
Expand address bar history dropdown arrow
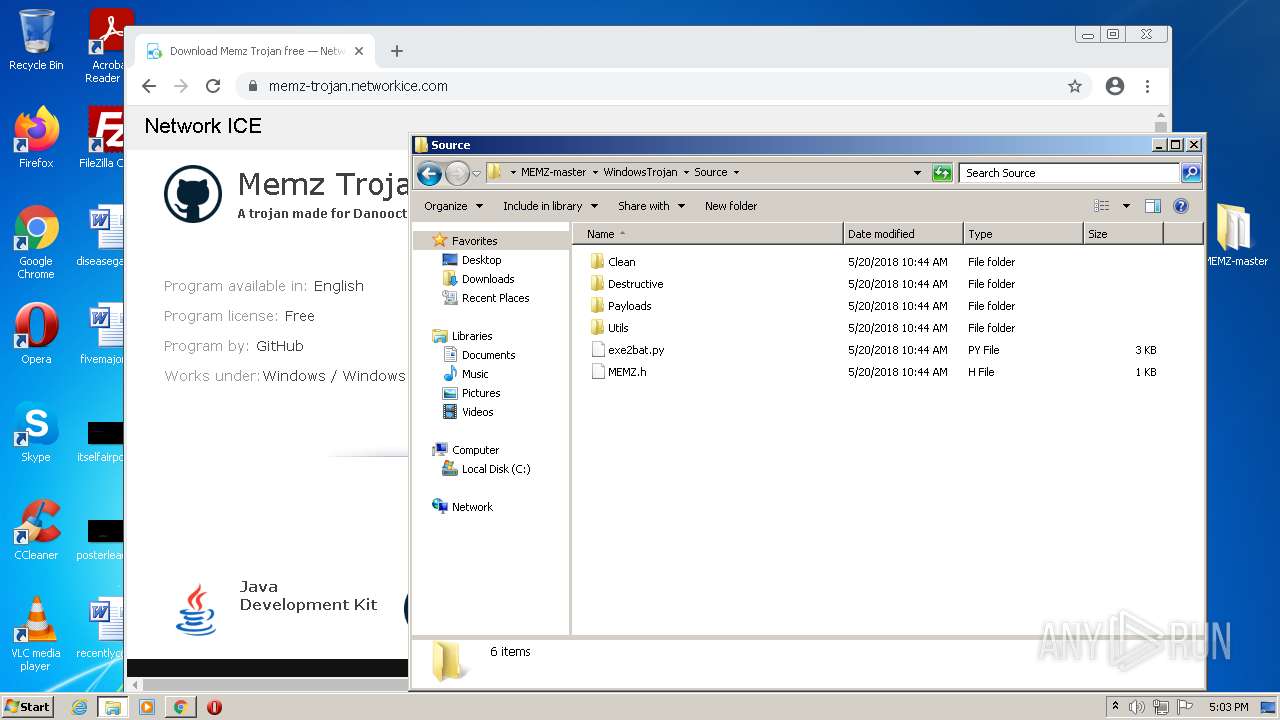(917, 173)
